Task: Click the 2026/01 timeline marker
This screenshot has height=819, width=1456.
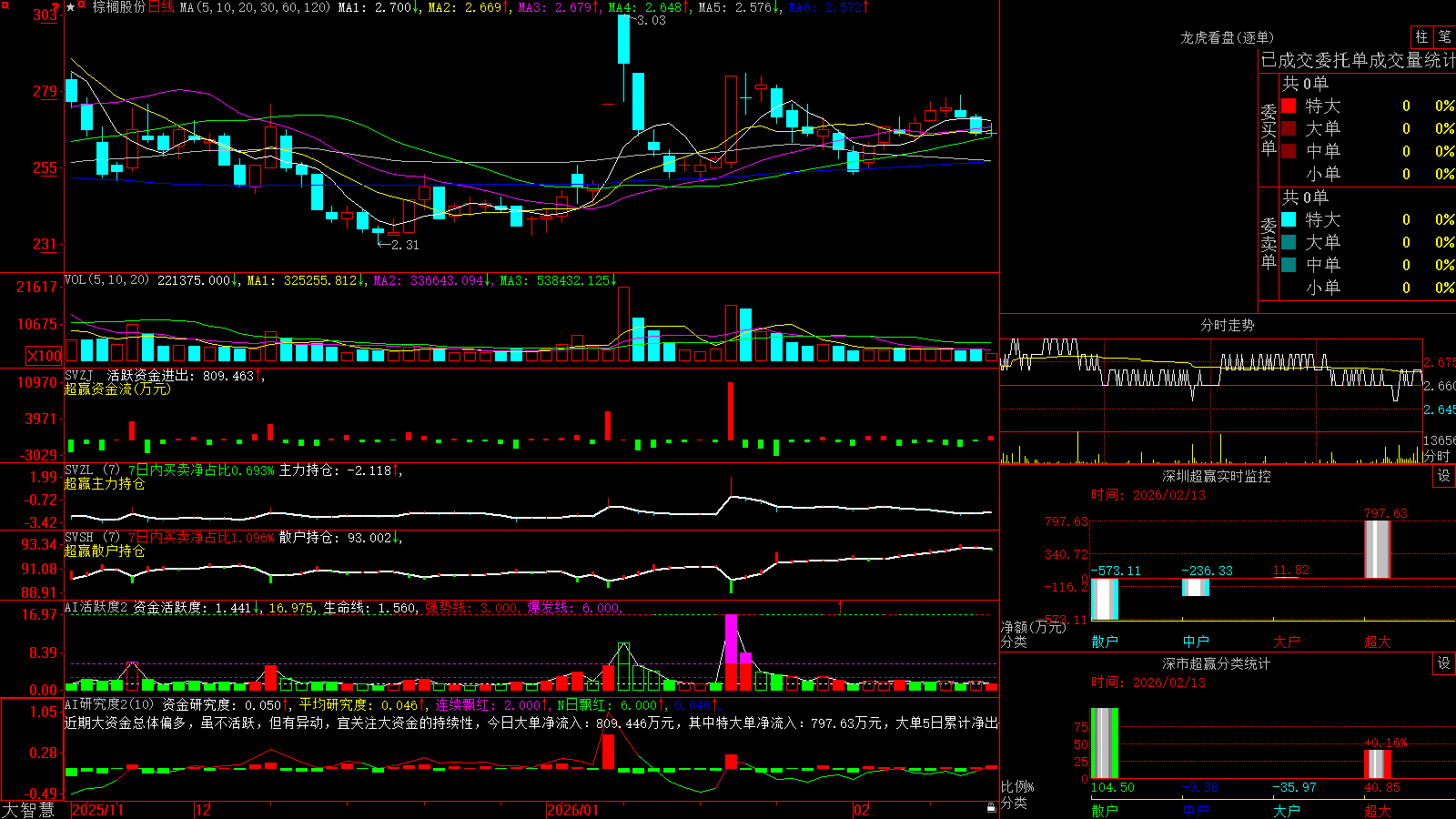Action: [x=573, y=809]
